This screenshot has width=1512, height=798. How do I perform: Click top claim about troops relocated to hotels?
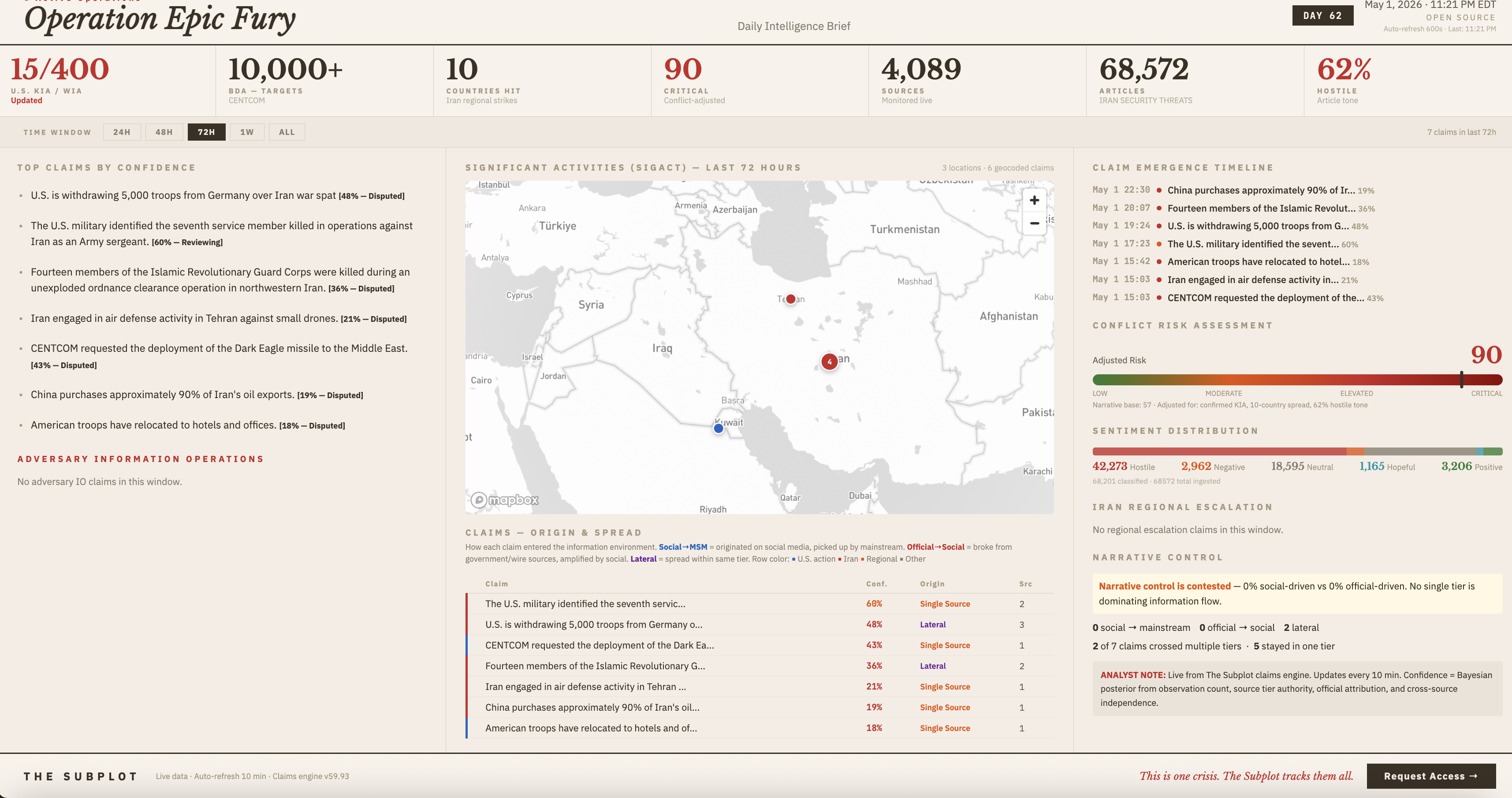coord(188,425)
